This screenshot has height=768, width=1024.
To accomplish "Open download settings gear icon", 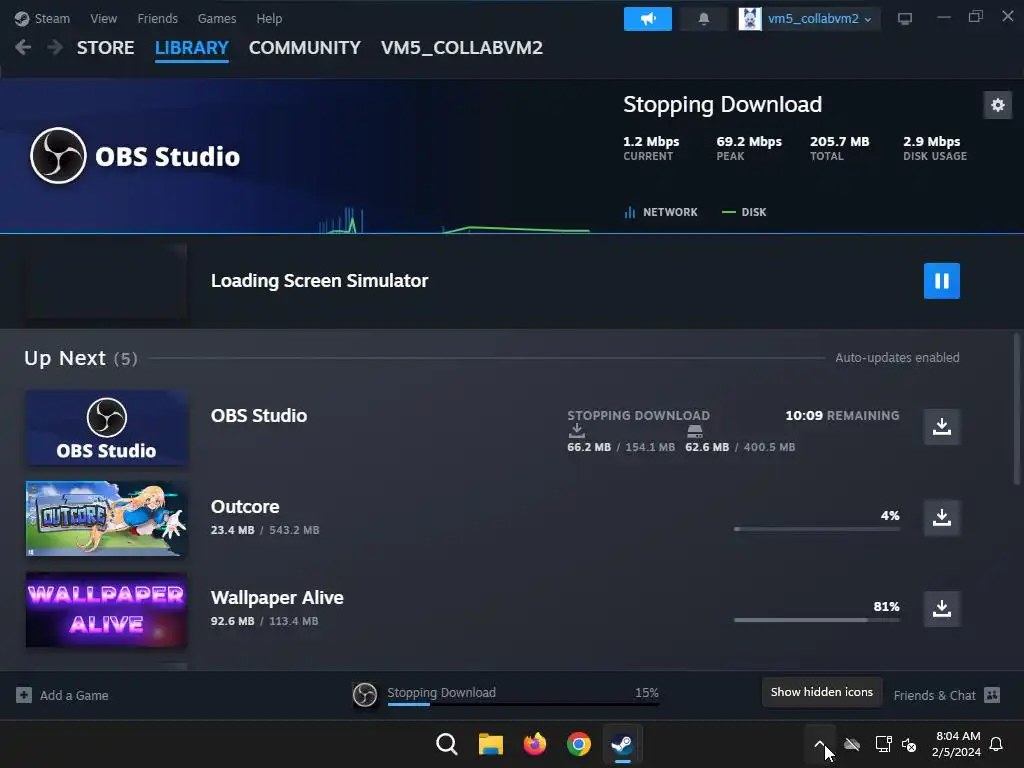I will point(997,105).
